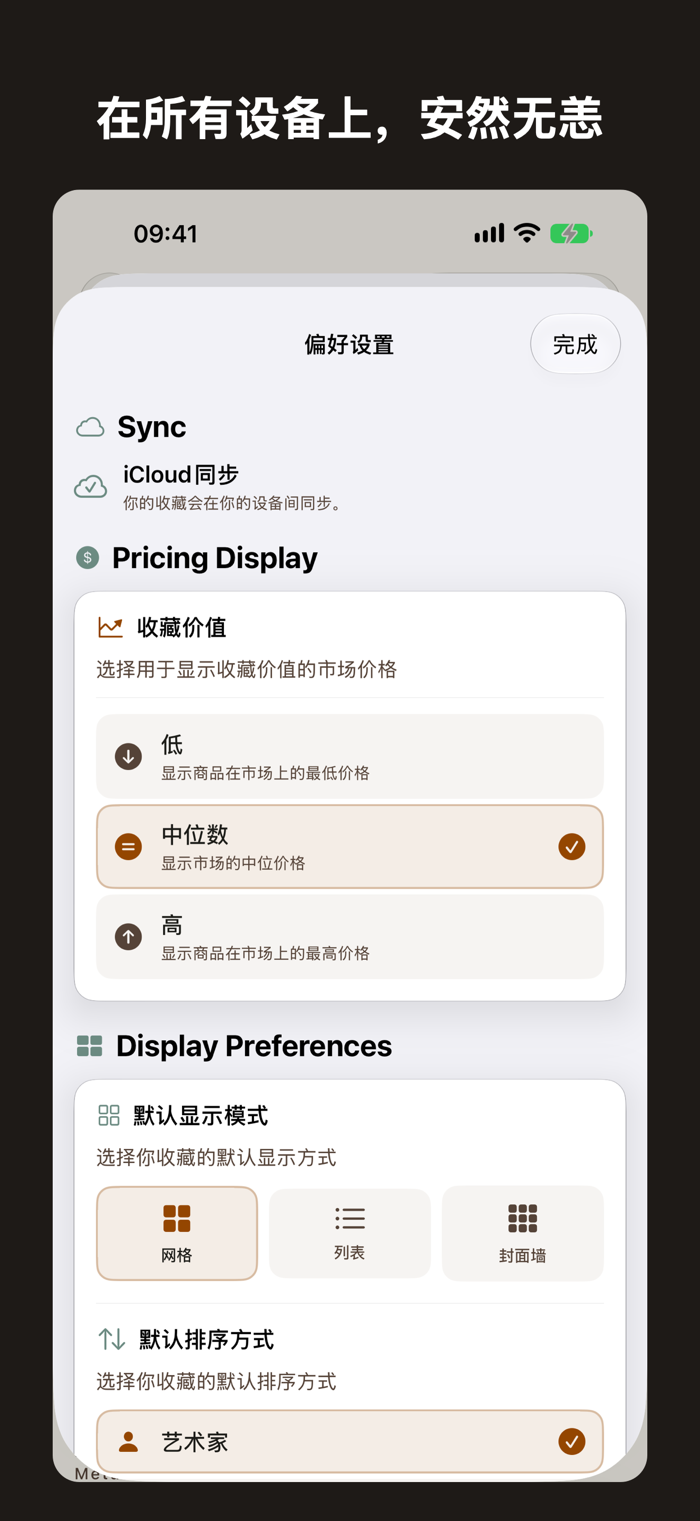
Task: Switch to 列表 list display mode
Action: pos(350,1233)
